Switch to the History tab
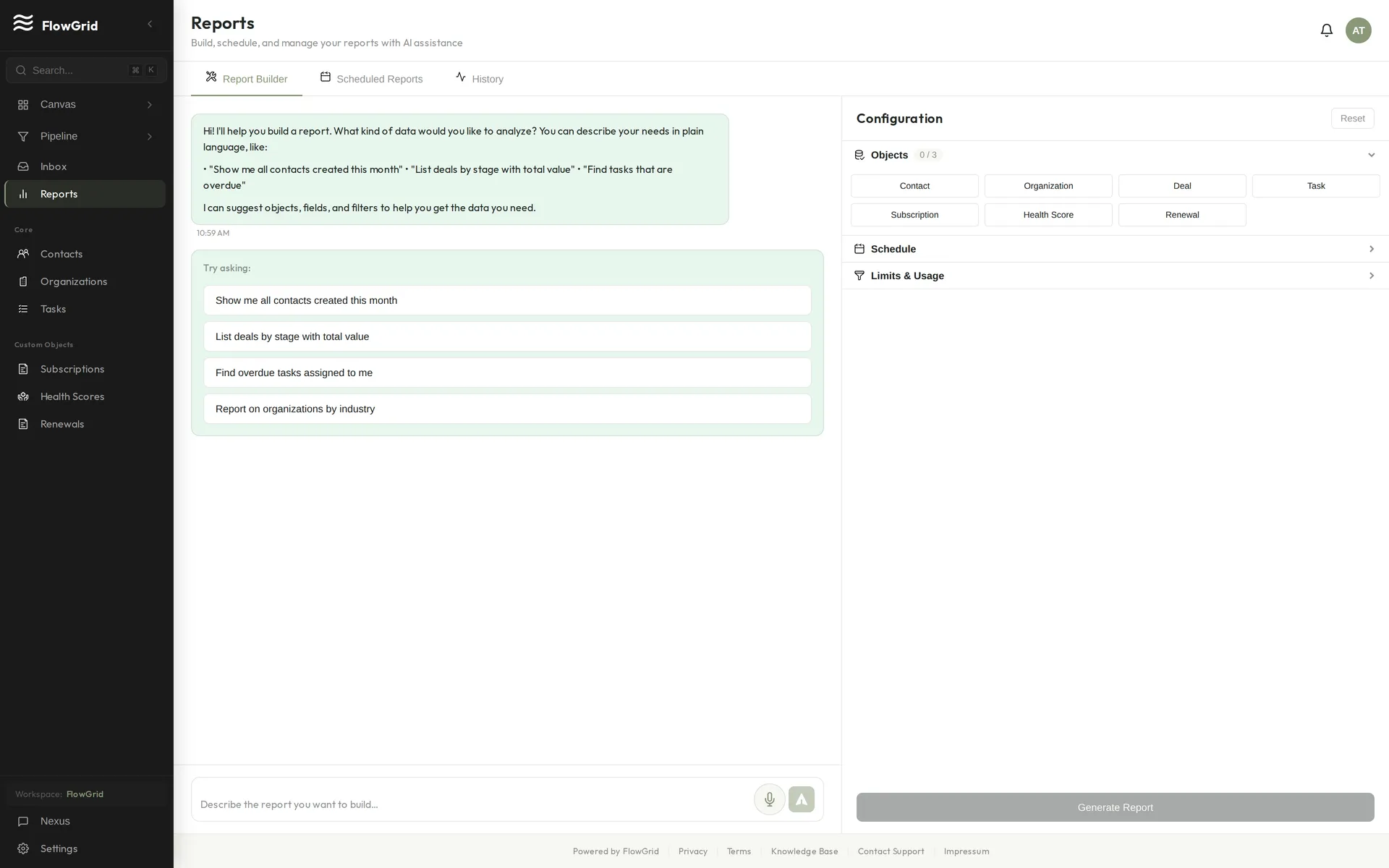 tap(480, 78)
